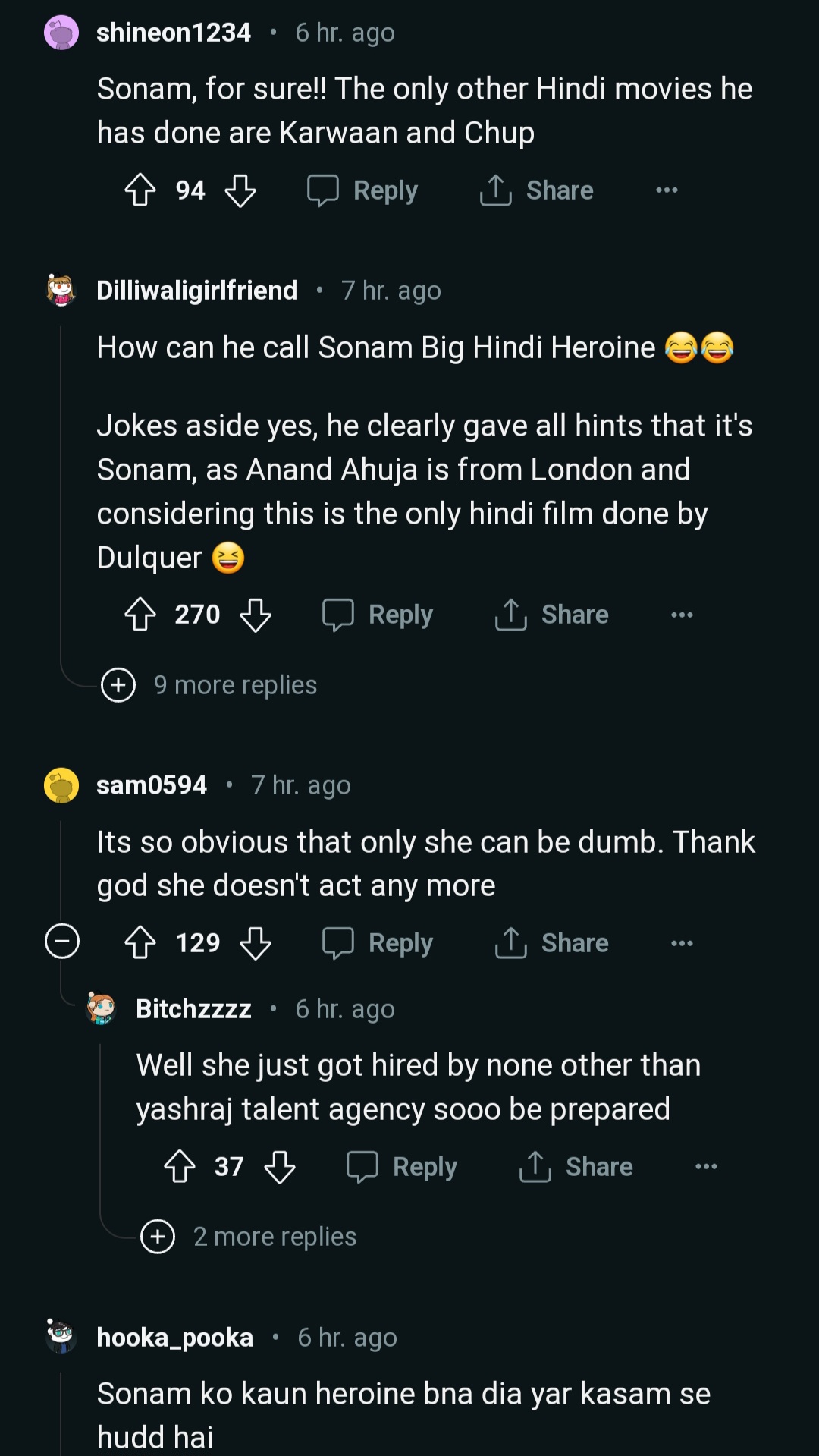Open shineon1234's user profile
The image size is (819, 1456).
(x=174, y=33)
